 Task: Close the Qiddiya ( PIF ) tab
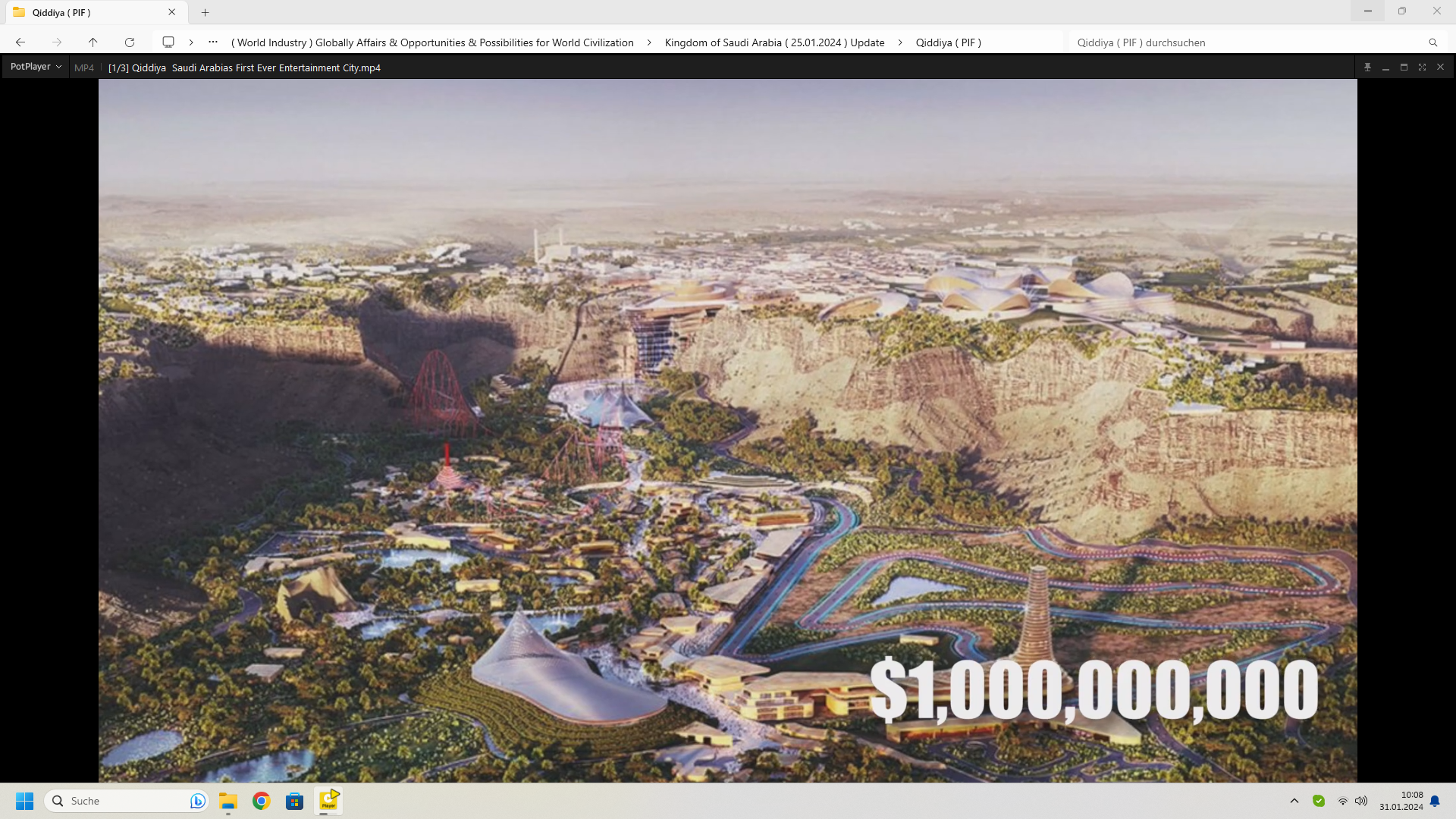point(172,12)
